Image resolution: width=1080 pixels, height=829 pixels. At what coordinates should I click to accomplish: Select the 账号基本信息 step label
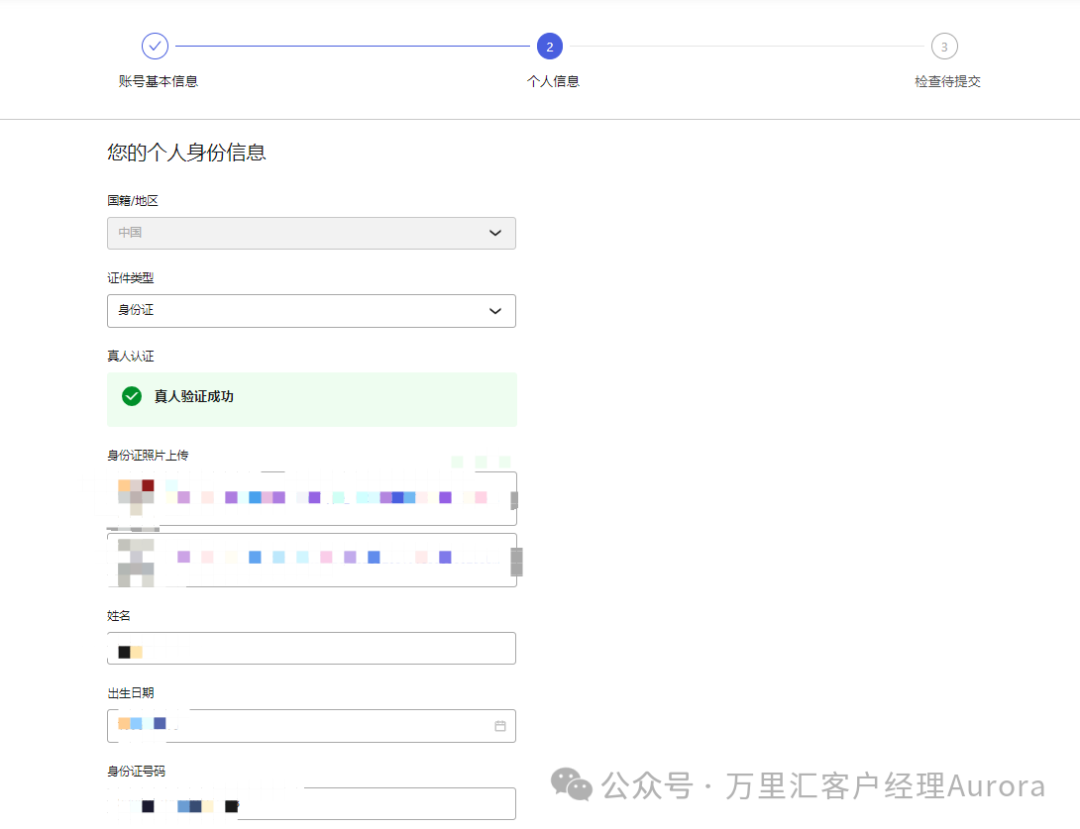coord(157,81)
